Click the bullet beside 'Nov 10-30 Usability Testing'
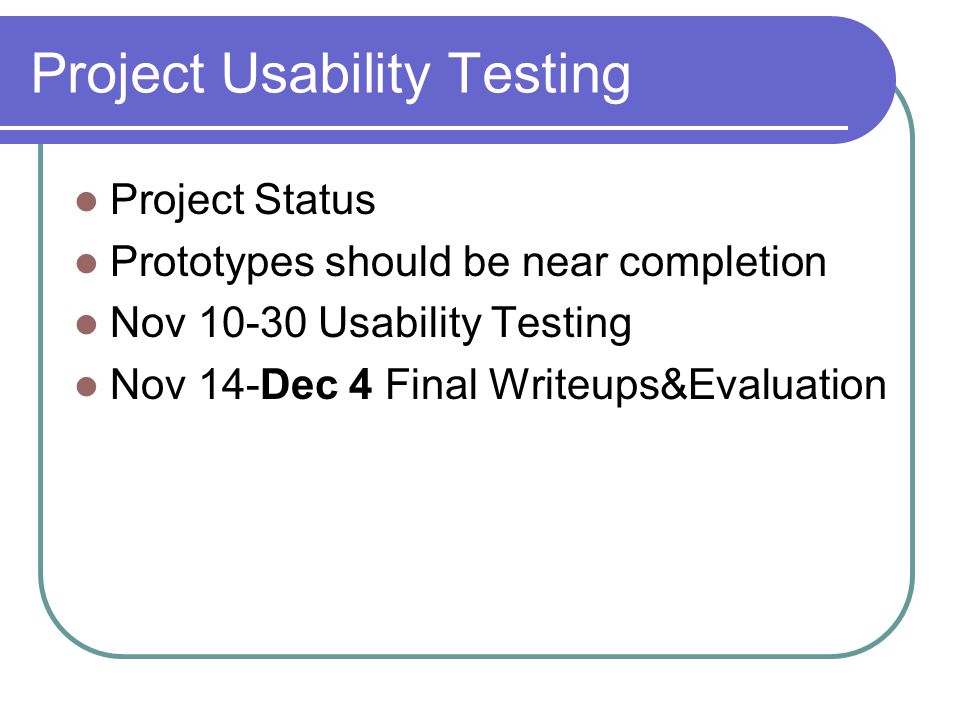This screenshot has width=960, height=720. coord(86,325)
